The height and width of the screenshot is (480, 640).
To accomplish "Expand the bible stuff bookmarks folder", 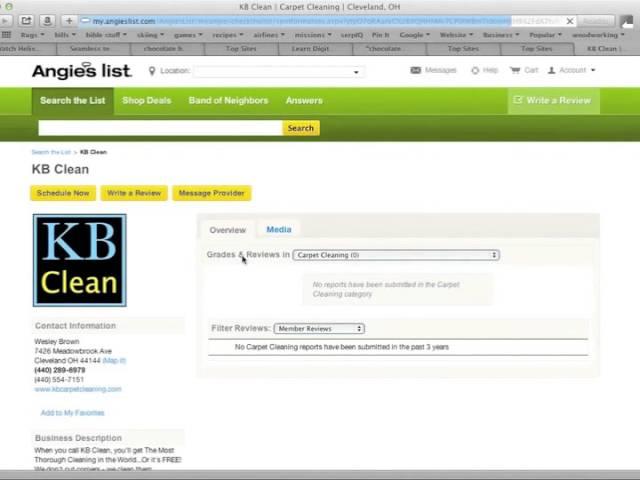I will 106,35.
